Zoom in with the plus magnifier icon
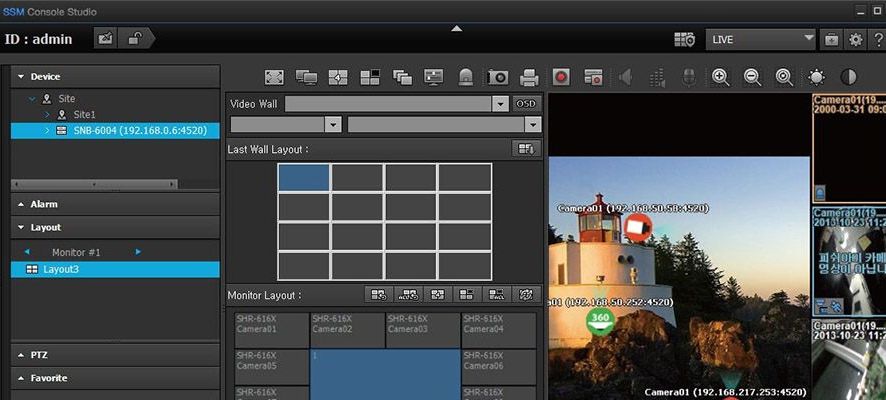The width and height of the screenshot is (886, 400). (x=720, y=77)
